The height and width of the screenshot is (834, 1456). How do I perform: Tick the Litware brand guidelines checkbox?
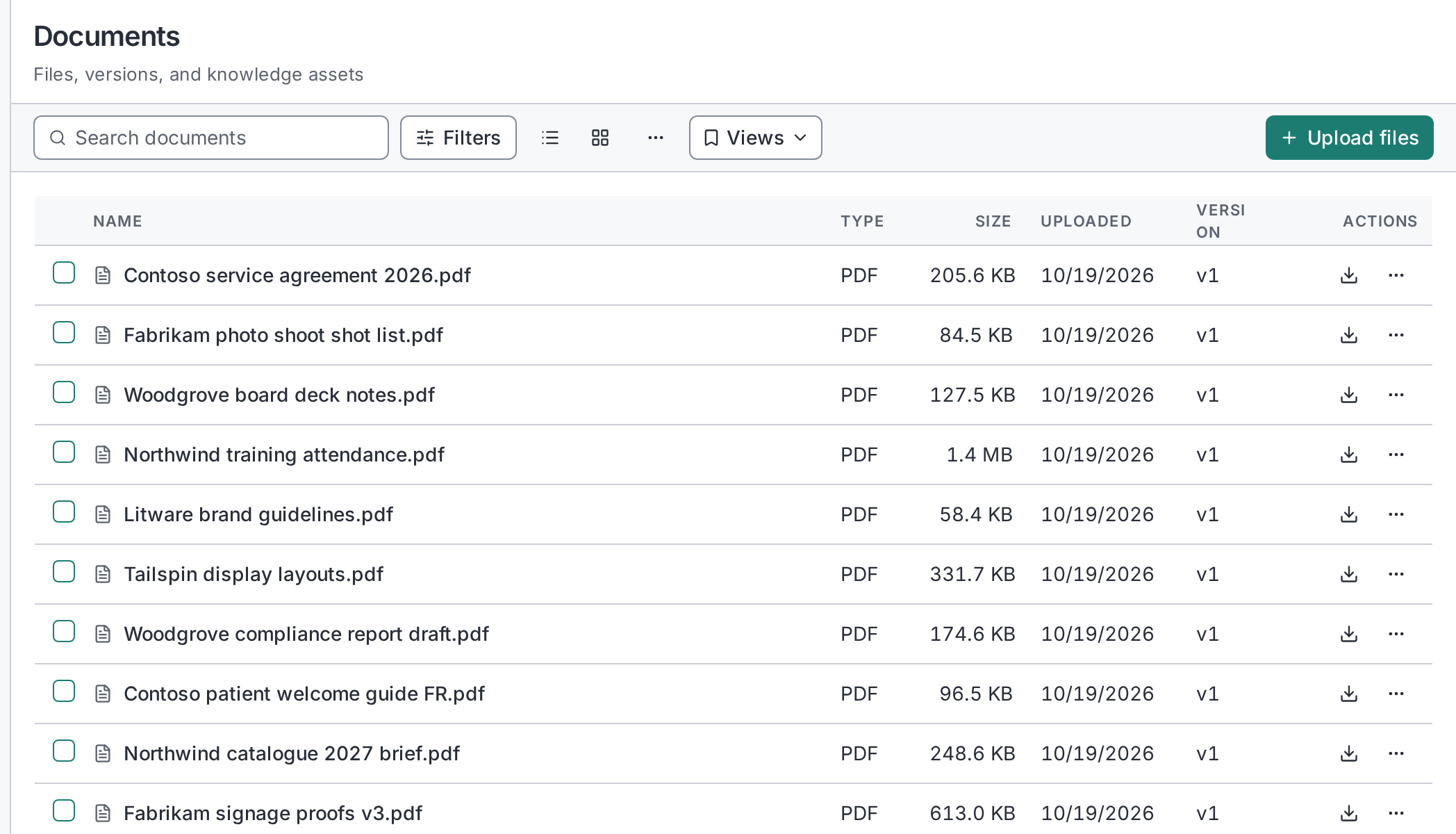click(64, 512)
